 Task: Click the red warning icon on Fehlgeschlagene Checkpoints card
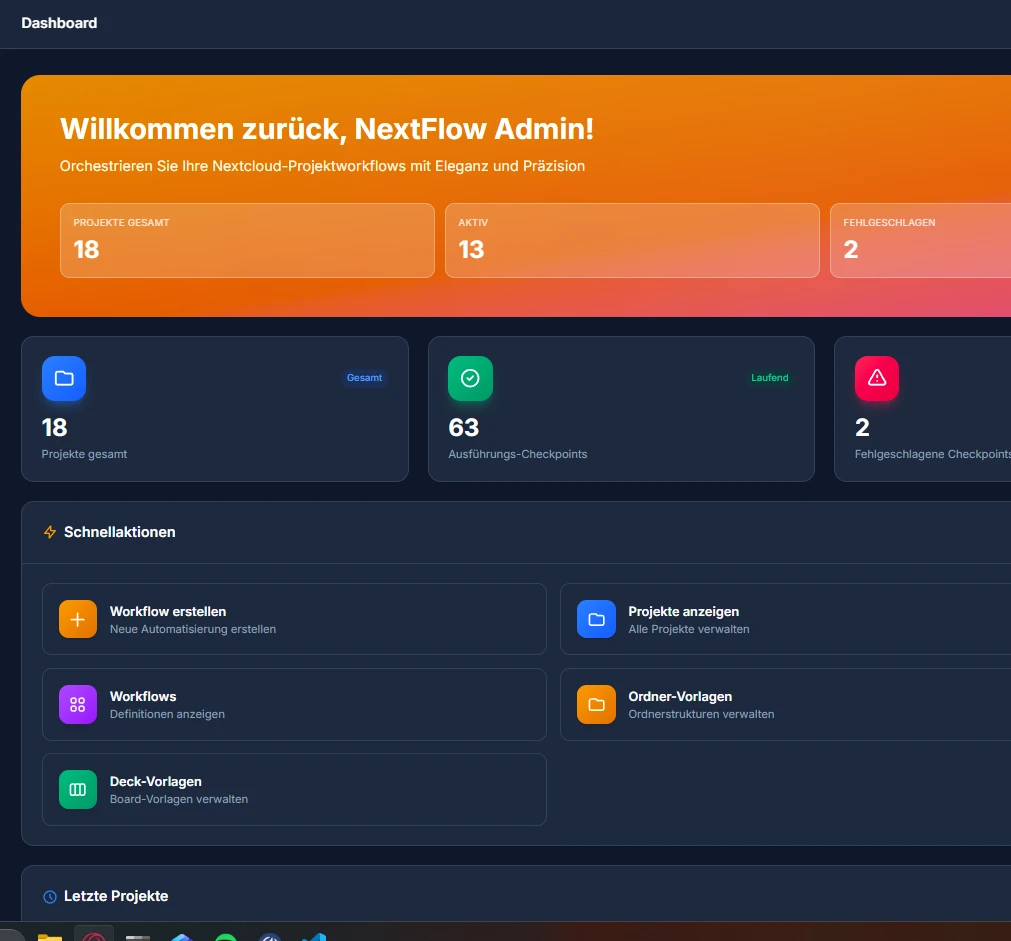pyautogui.click(x=876, y=378)
